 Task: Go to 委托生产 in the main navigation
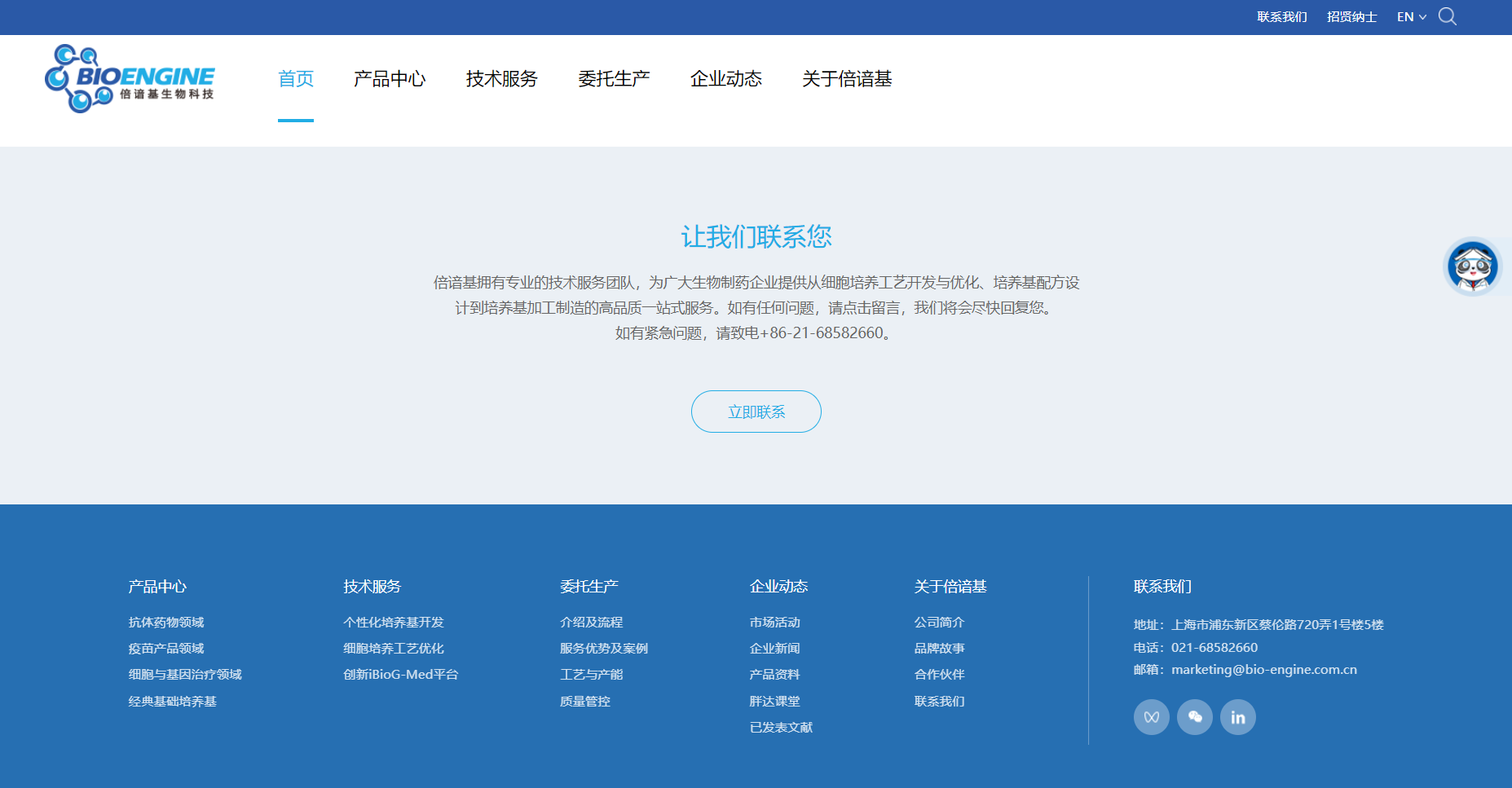point(614,79)
